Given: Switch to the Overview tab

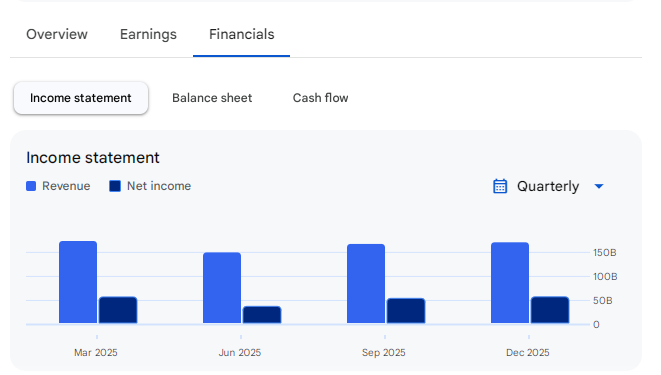Looking at the screenshot, I should [x=57, y=34].
